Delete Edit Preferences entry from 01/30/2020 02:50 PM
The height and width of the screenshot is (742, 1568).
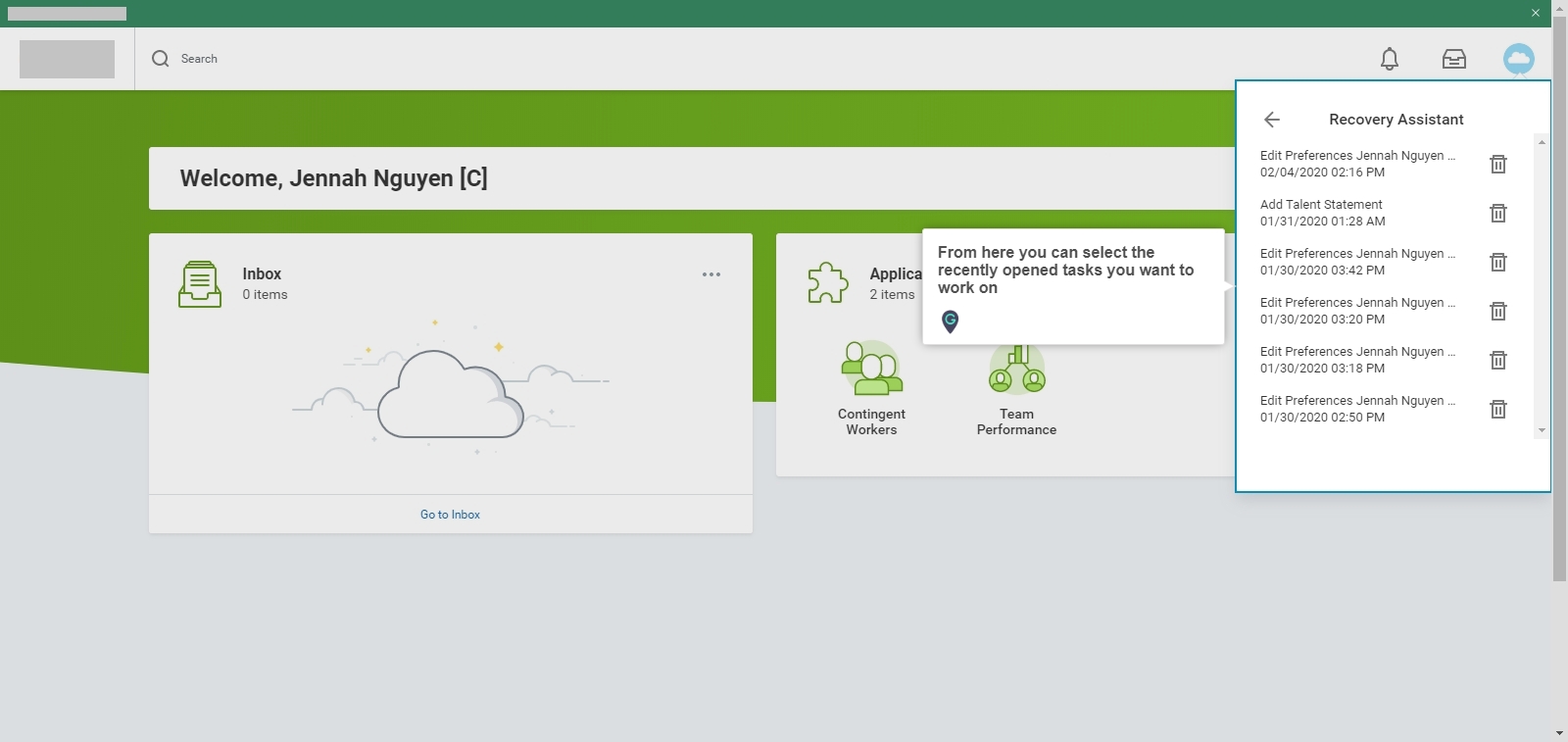coord(1498,409)
